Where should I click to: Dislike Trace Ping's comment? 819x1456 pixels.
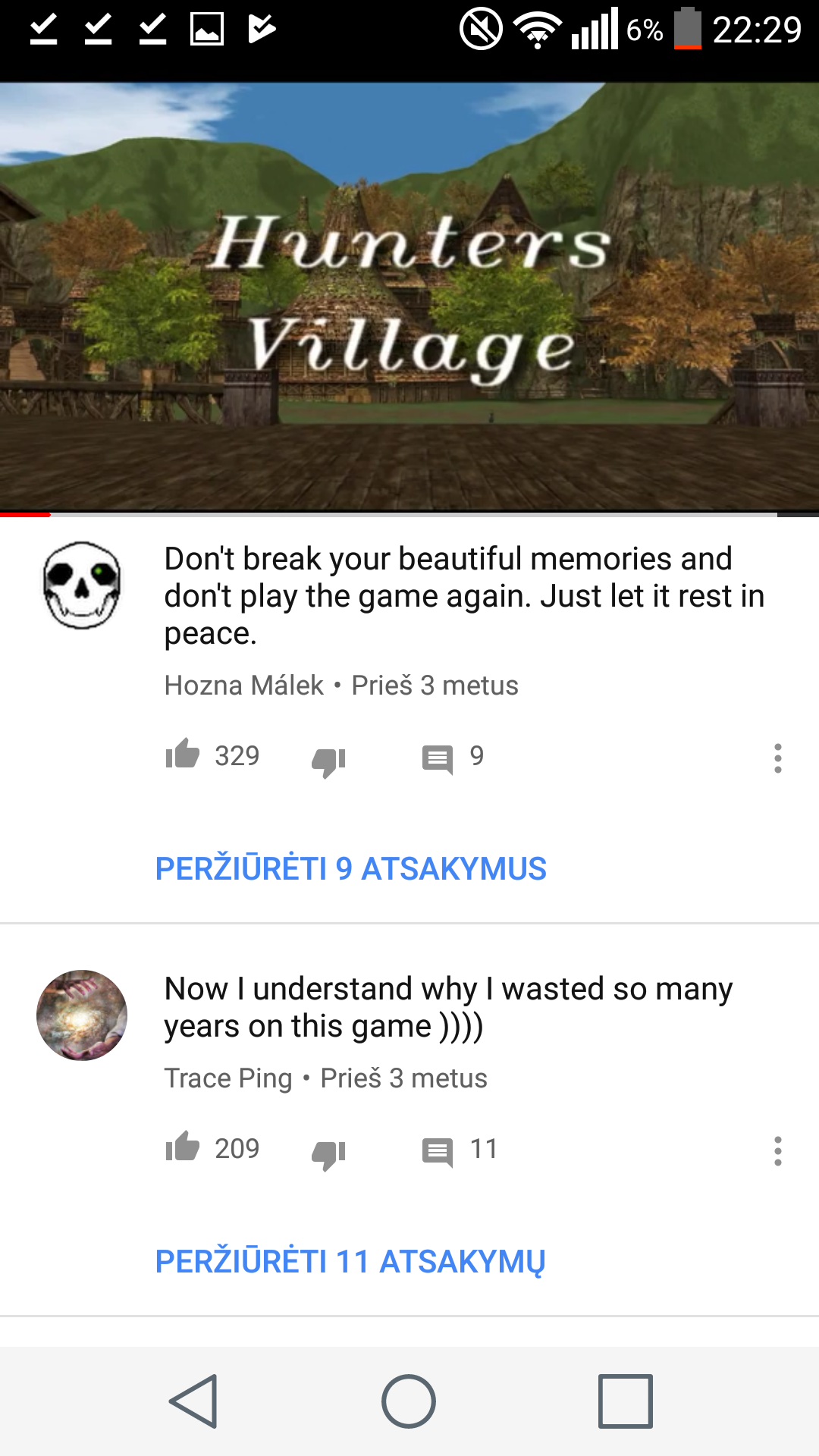coord(328,1153)
